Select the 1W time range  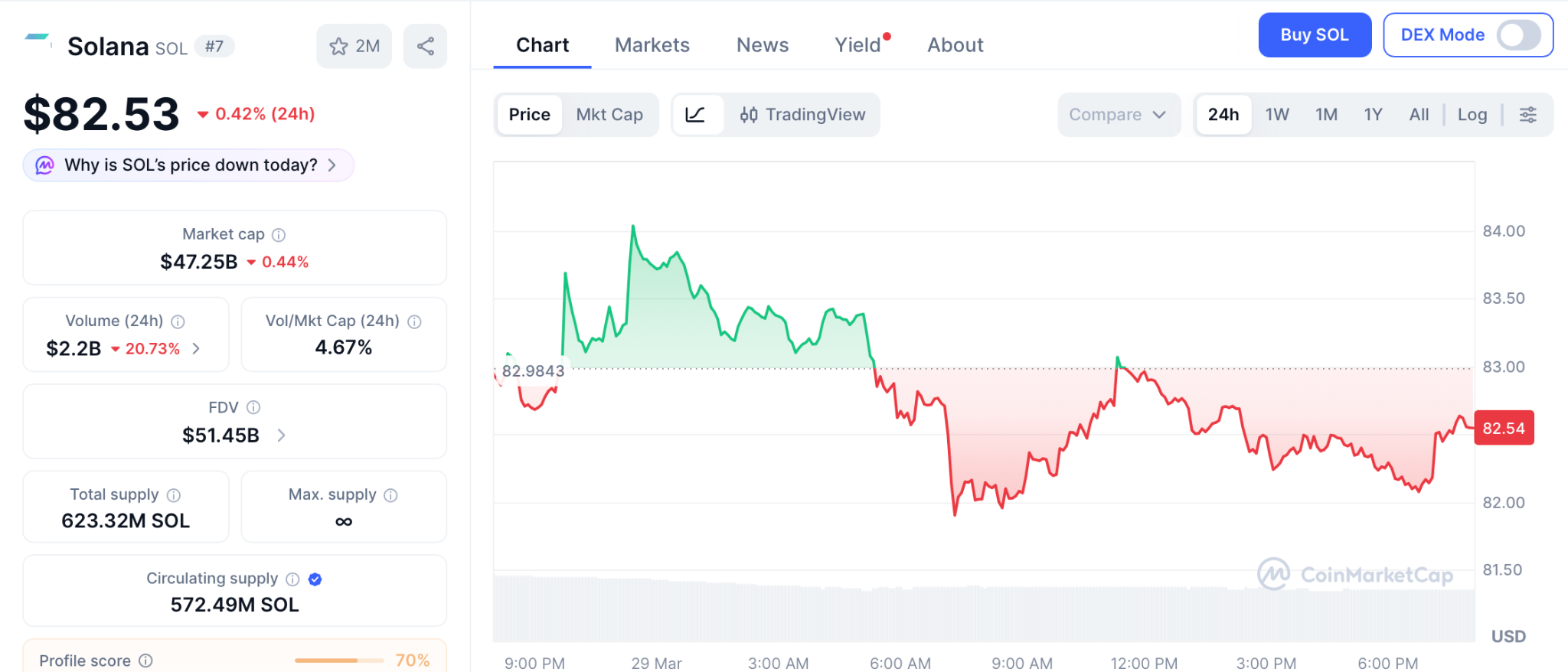pyautogui.click(x=1276, y=115)
